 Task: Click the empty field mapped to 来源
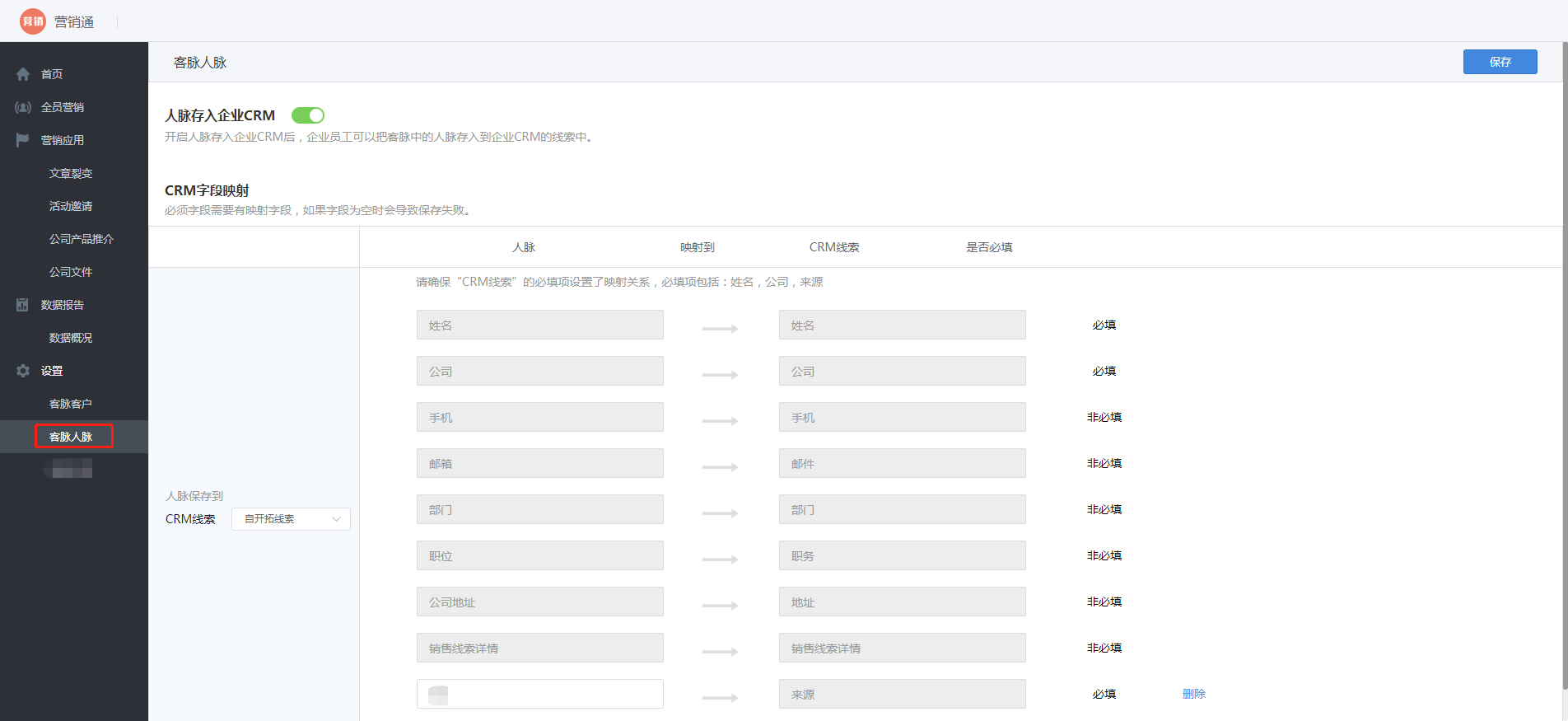[x=552, y=694]
